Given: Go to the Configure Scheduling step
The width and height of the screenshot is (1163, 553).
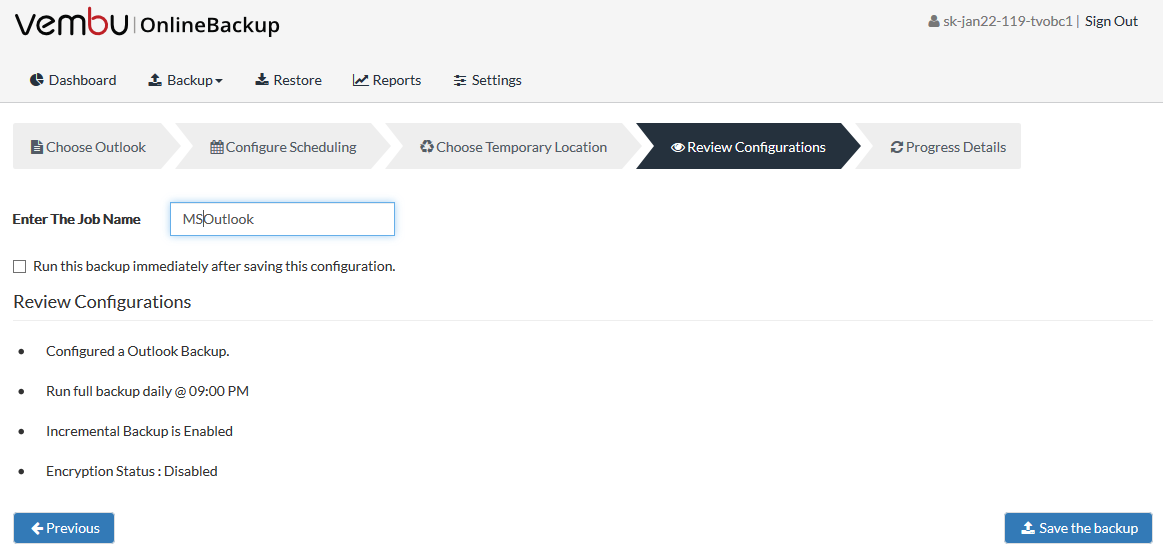Looking at the screenshot, I should 283,146.
